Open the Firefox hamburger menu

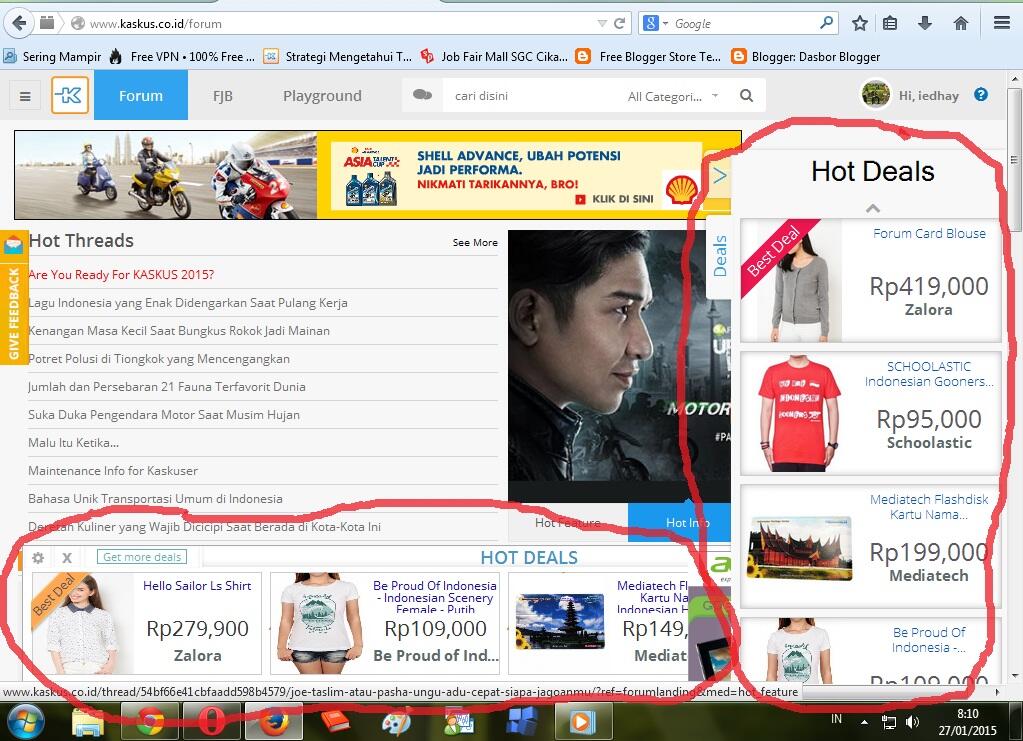point(1002,23)
